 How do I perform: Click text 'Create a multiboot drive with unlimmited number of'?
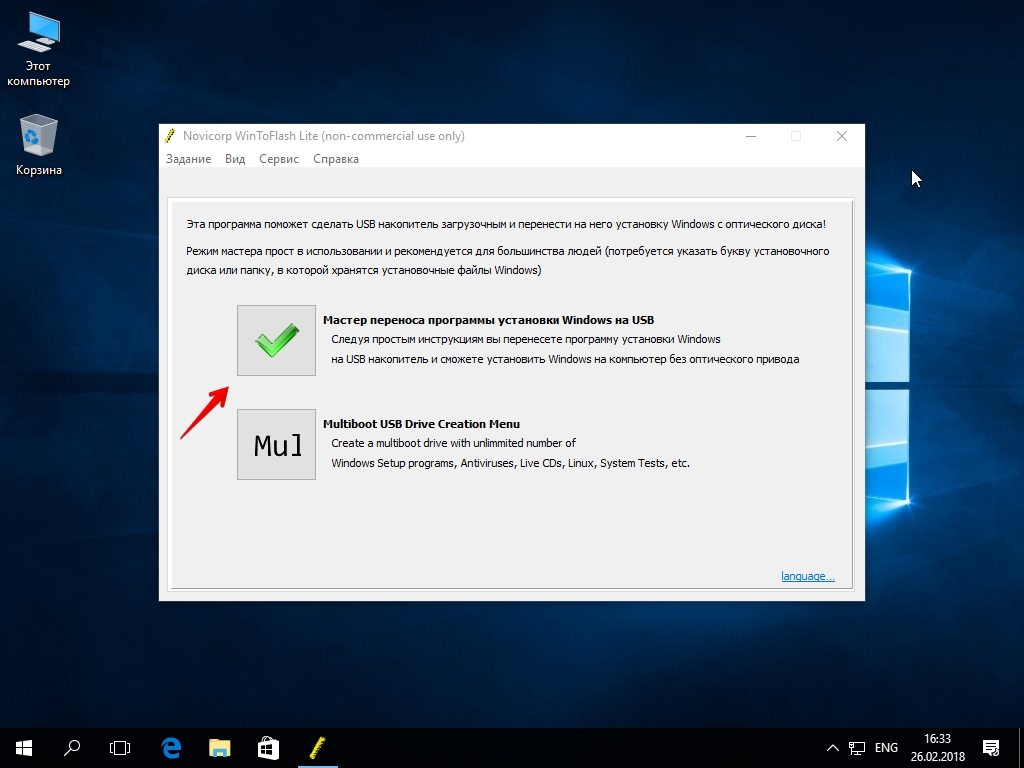[453, 443]
